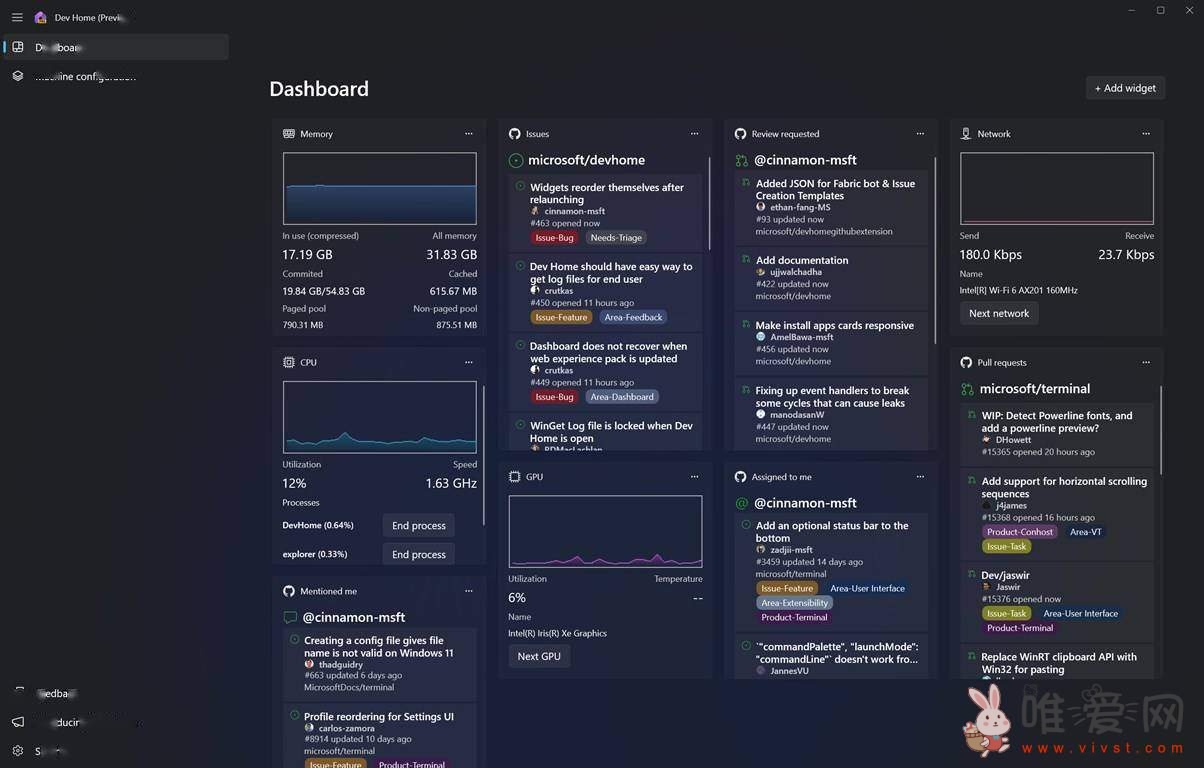
Task: Open Assigned to me widget more options
Action: tap(921, 477)
